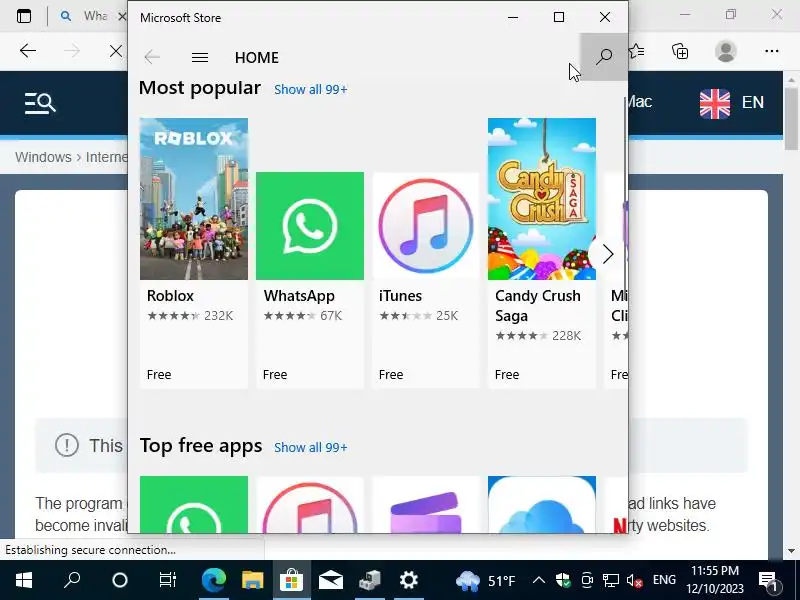Click Windows breadcrumb link on webpage

[x=43, y=157]
